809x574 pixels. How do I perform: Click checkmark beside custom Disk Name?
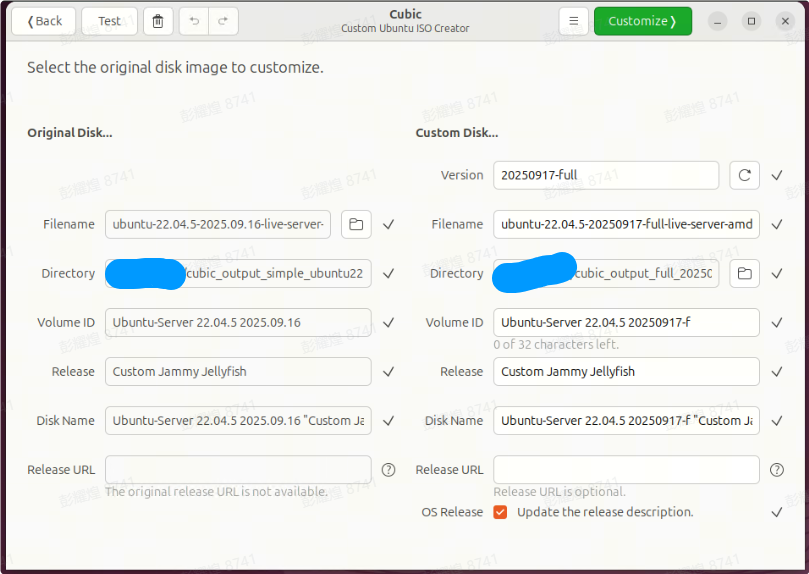pyautogui.click(x=776, y=420)
